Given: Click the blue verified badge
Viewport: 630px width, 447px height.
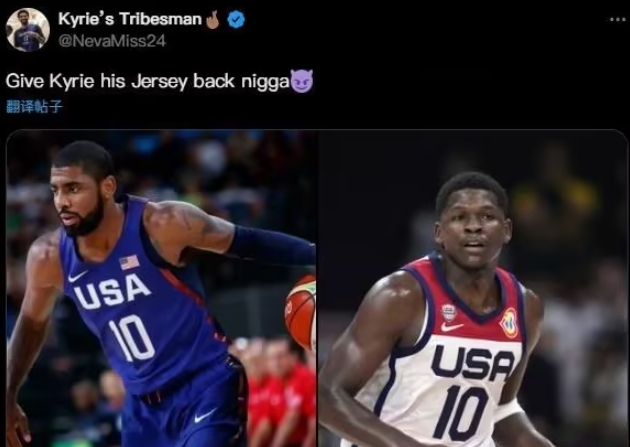Looking at the screenshot, I should pyautogui.click(x=236, y=20).
